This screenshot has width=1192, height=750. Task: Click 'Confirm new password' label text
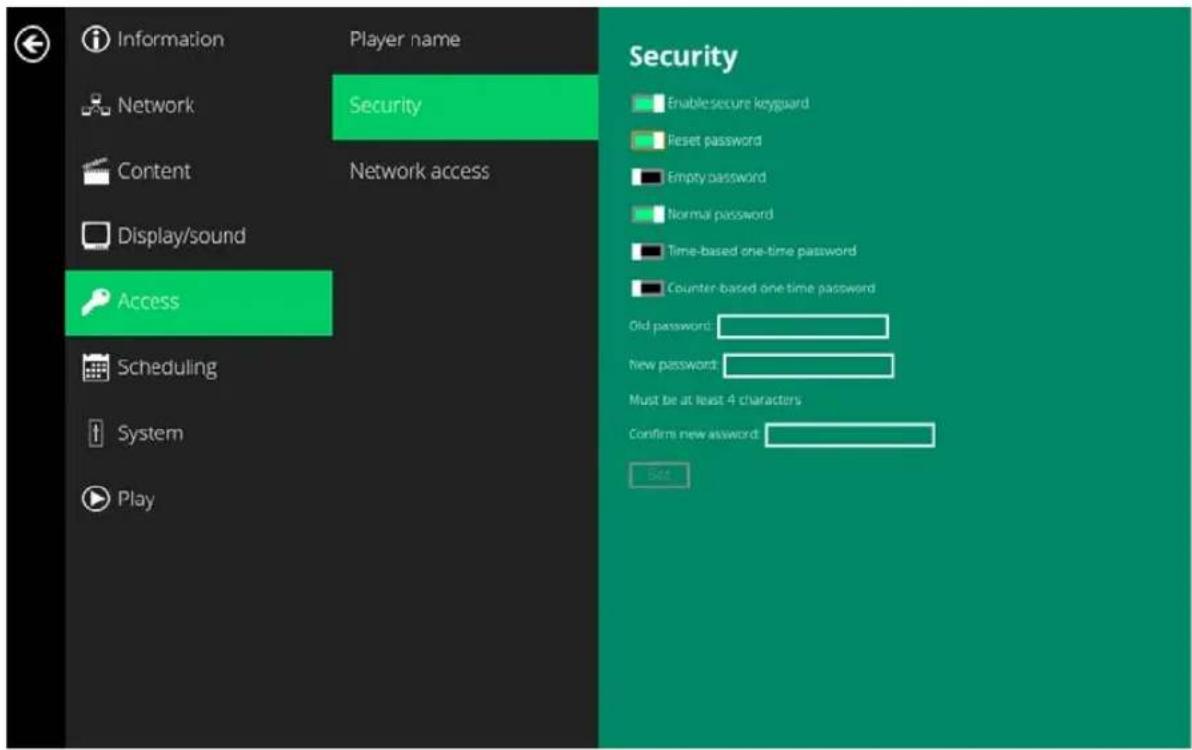point(694,434)
